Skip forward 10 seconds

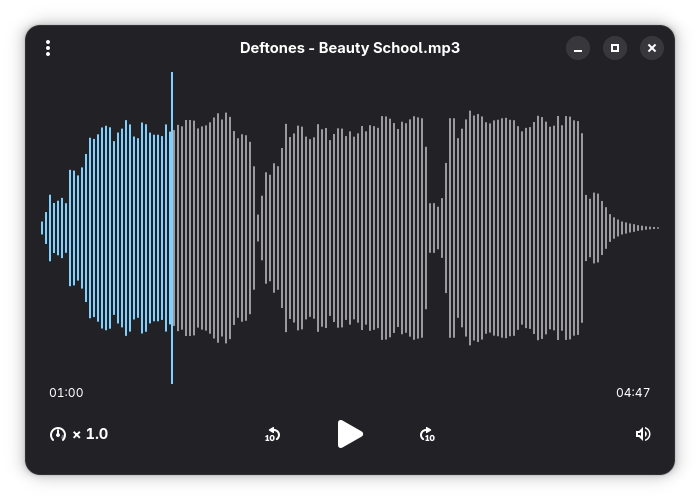pyautogui.click(x=427, y=434)
